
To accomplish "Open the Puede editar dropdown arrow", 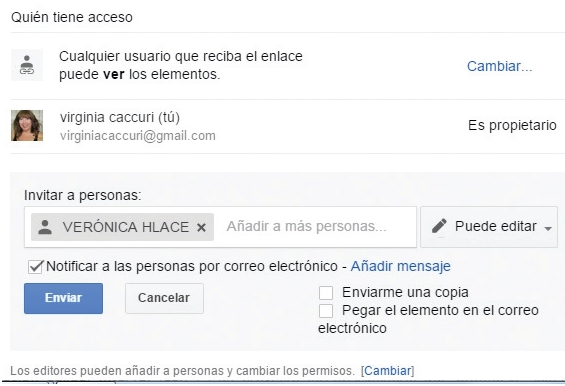I will tap(548, 228).
